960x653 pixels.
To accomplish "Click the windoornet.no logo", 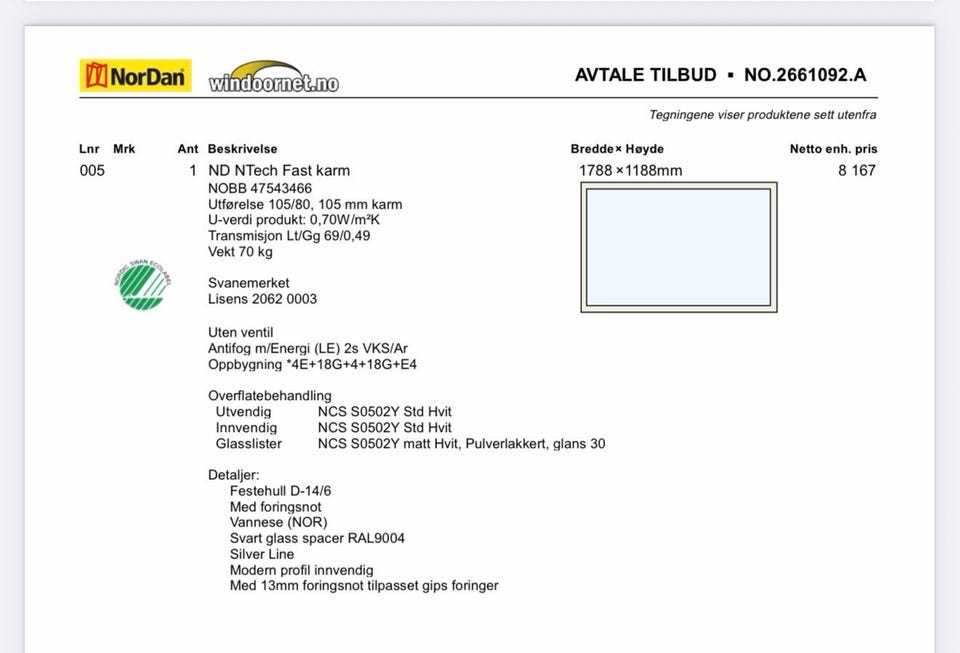I will click(x=274, y=77).
